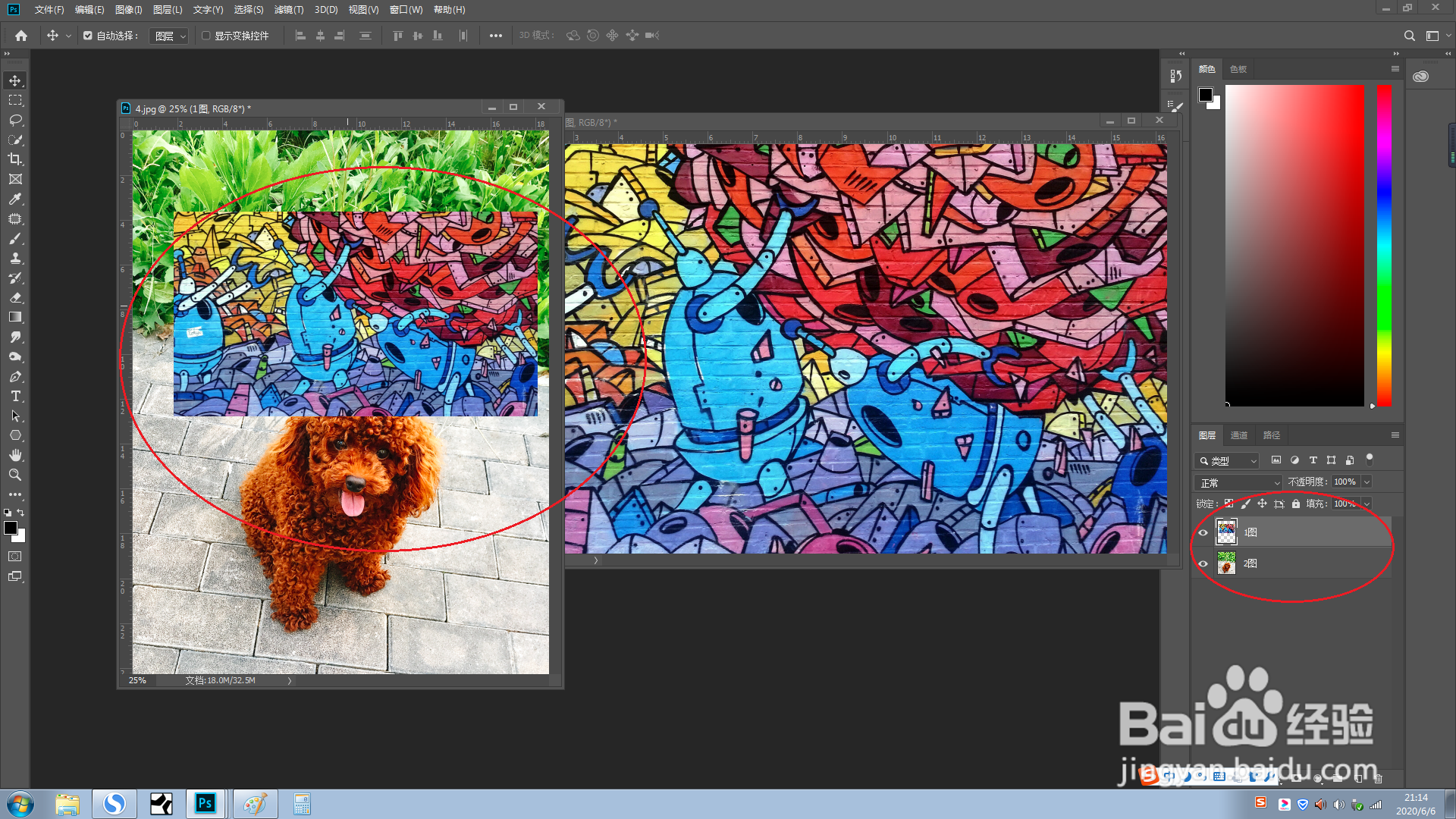Toggle lock transparent pixels
This screenshot has width=1456, height=819.
tap(1228, 504)
